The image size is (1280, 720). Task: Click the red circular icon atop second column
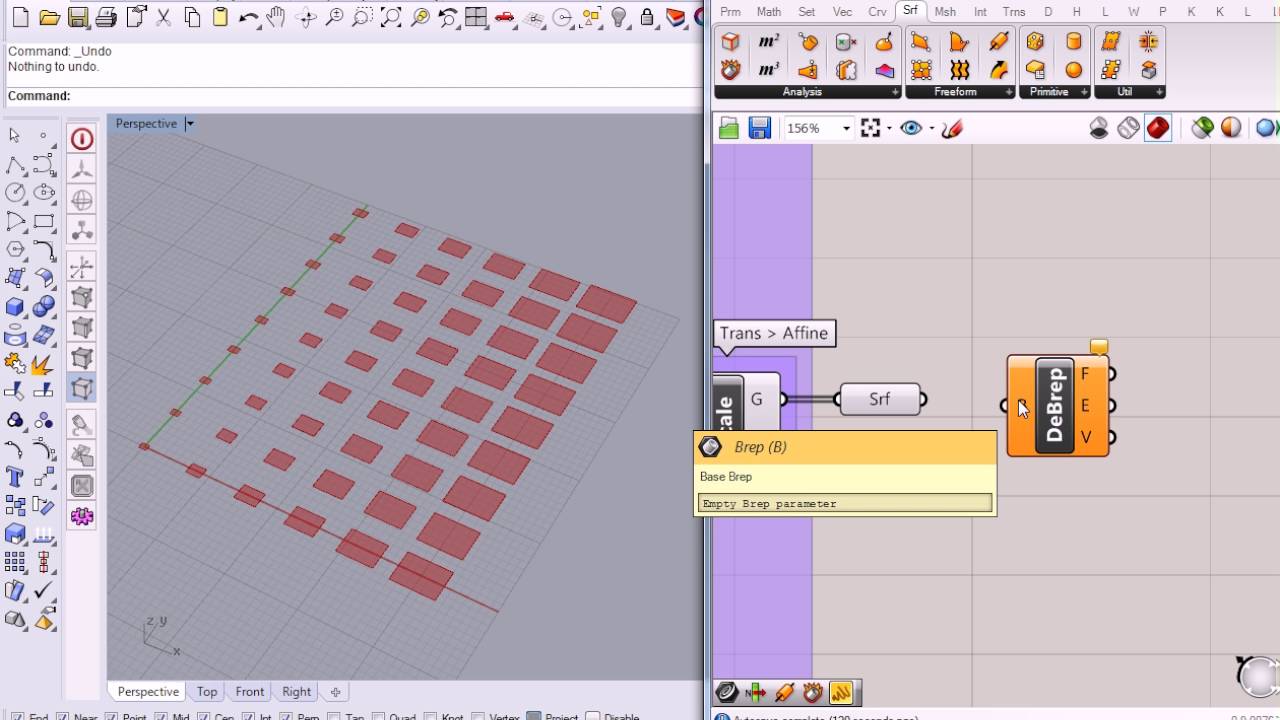pyautogui.click(x=82, y=139)
